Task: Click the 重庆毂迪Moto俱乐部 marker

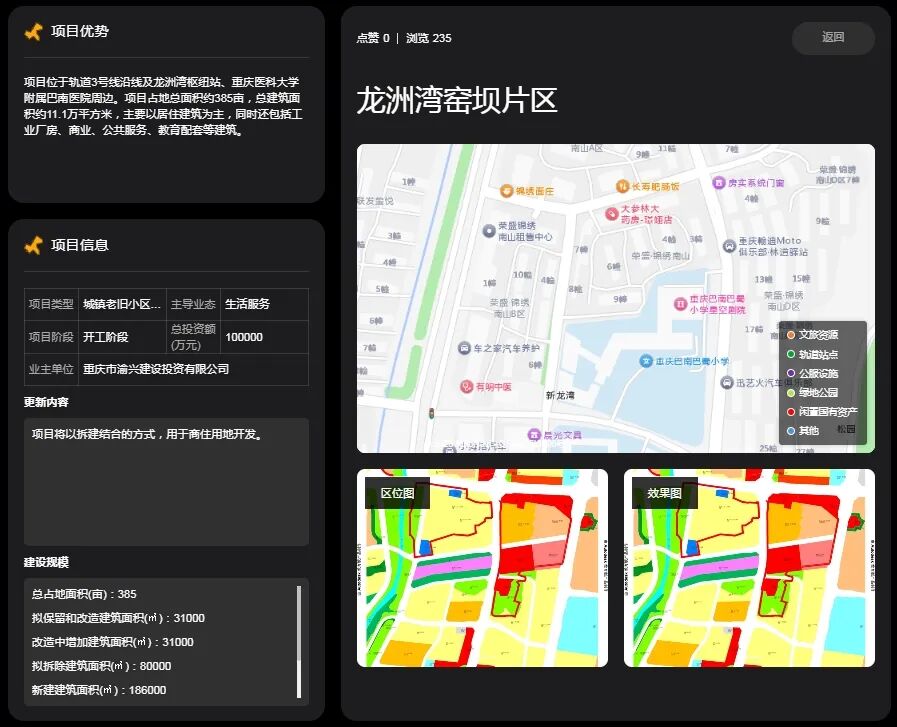Action: click(729, 246)
